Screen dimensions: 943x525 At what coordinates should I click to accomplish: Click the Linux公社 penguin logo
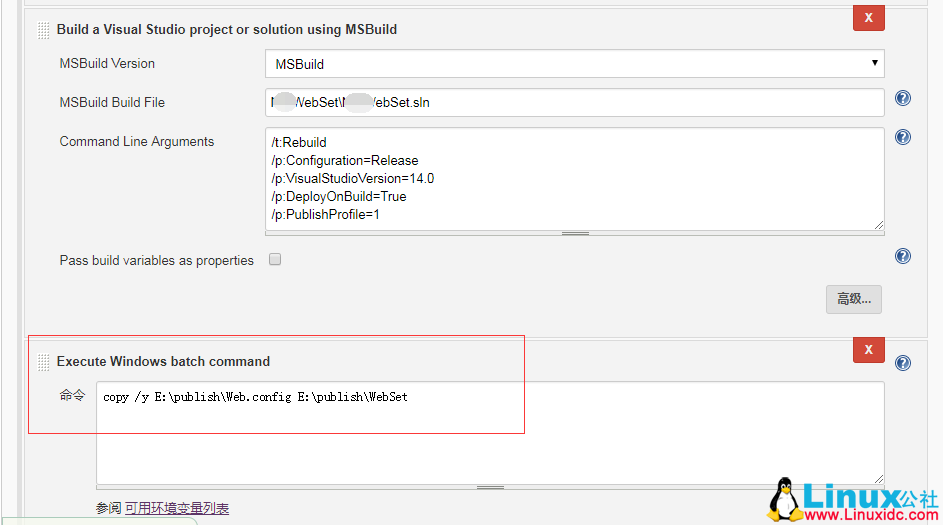788,497
